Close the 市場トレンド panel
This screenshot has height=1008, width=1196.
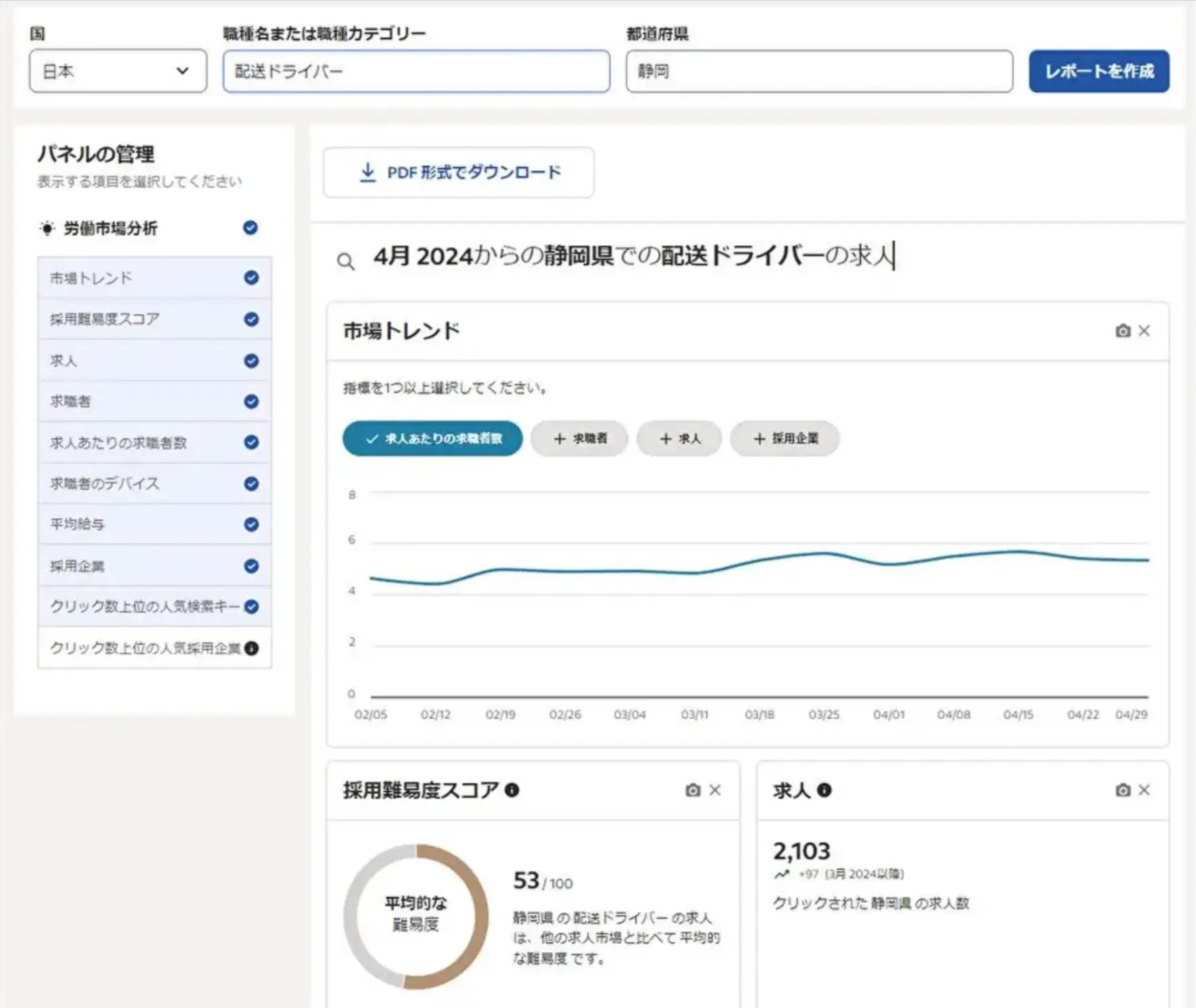pyautogui.click(x=1144, y=330)
